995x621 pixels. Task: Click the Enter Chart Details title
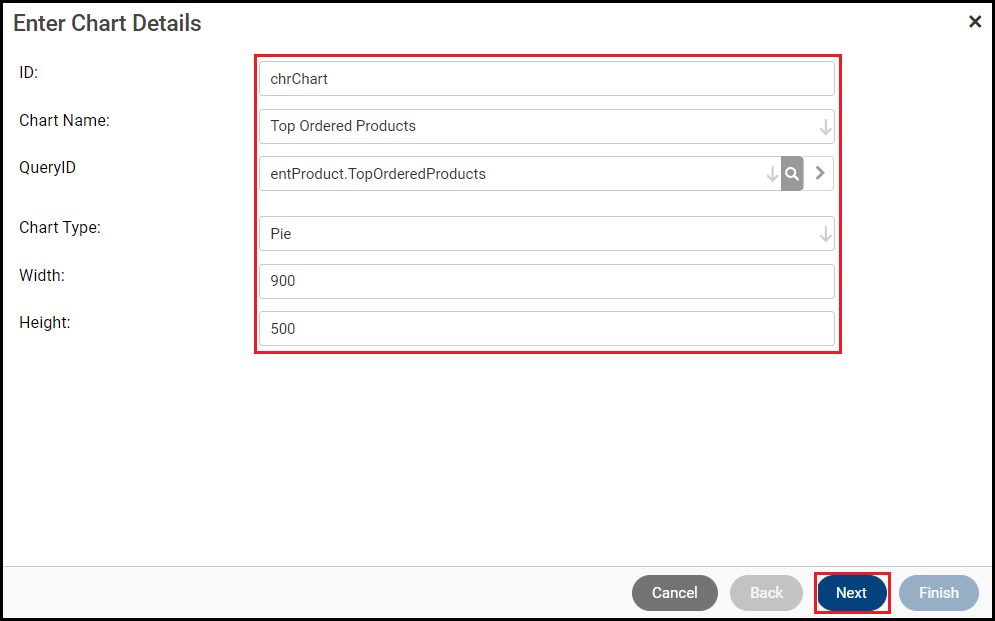(x=107, y=23)
